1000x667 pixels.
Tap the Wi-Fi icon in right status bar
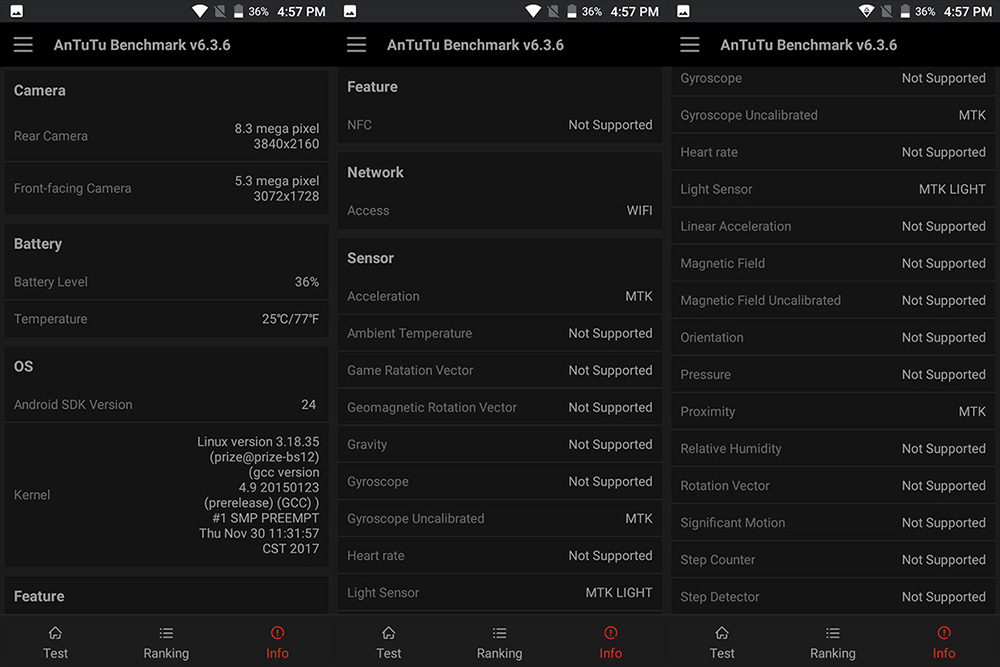tap(866, 11)
